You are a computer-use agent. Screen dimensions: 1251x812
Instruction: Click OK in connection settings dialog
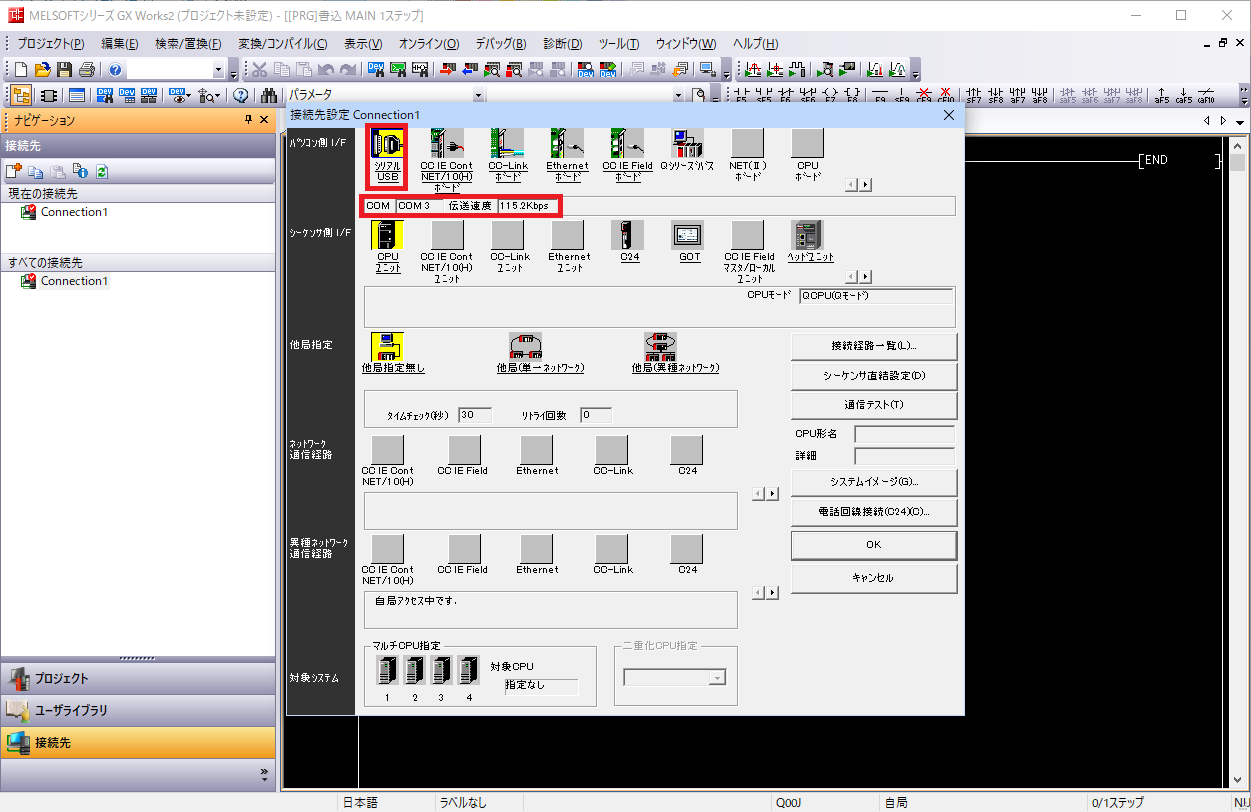(874, 545)
